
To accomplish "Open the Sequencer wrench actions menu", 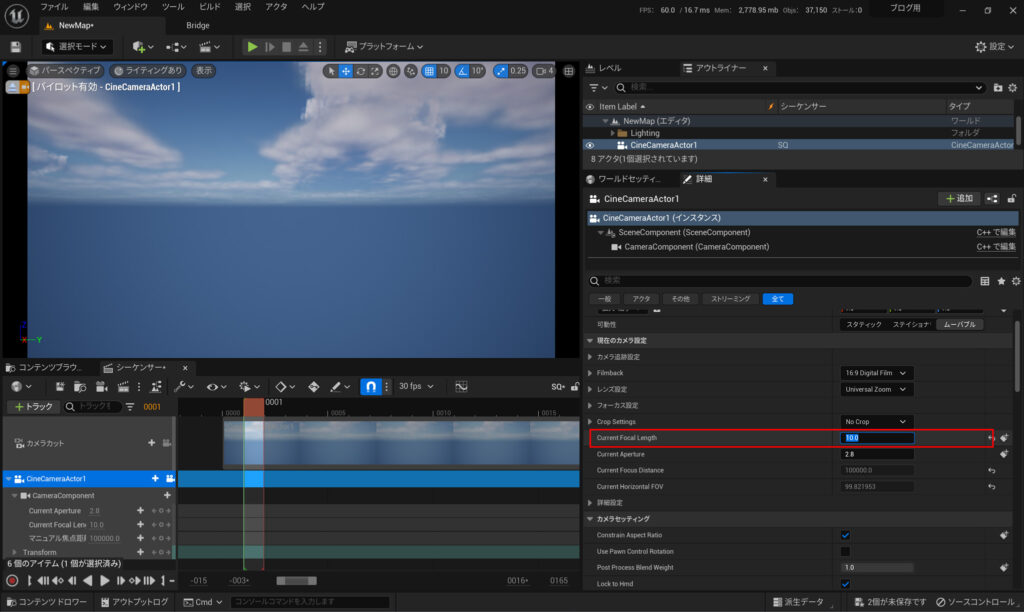I will pos(183,387).
